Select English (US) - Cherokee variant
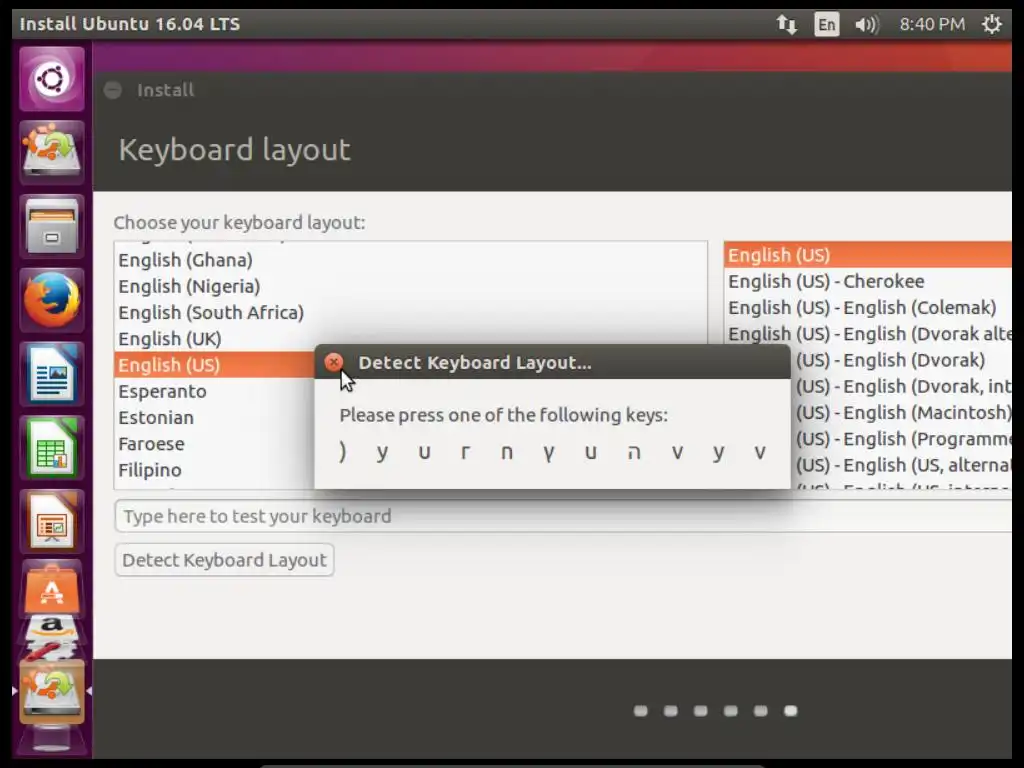Screen dimensions: 1024x768 [867, 281]
